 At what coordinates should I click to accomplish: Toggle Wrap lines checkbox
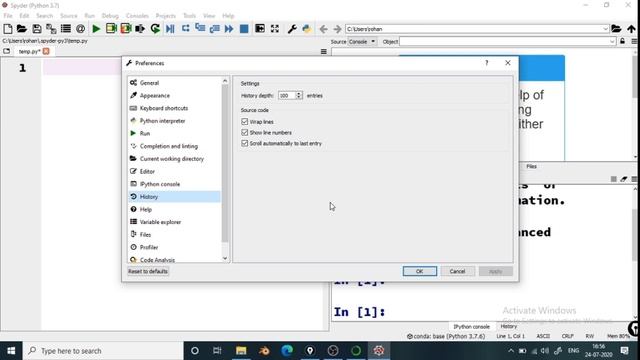(244, 122)
